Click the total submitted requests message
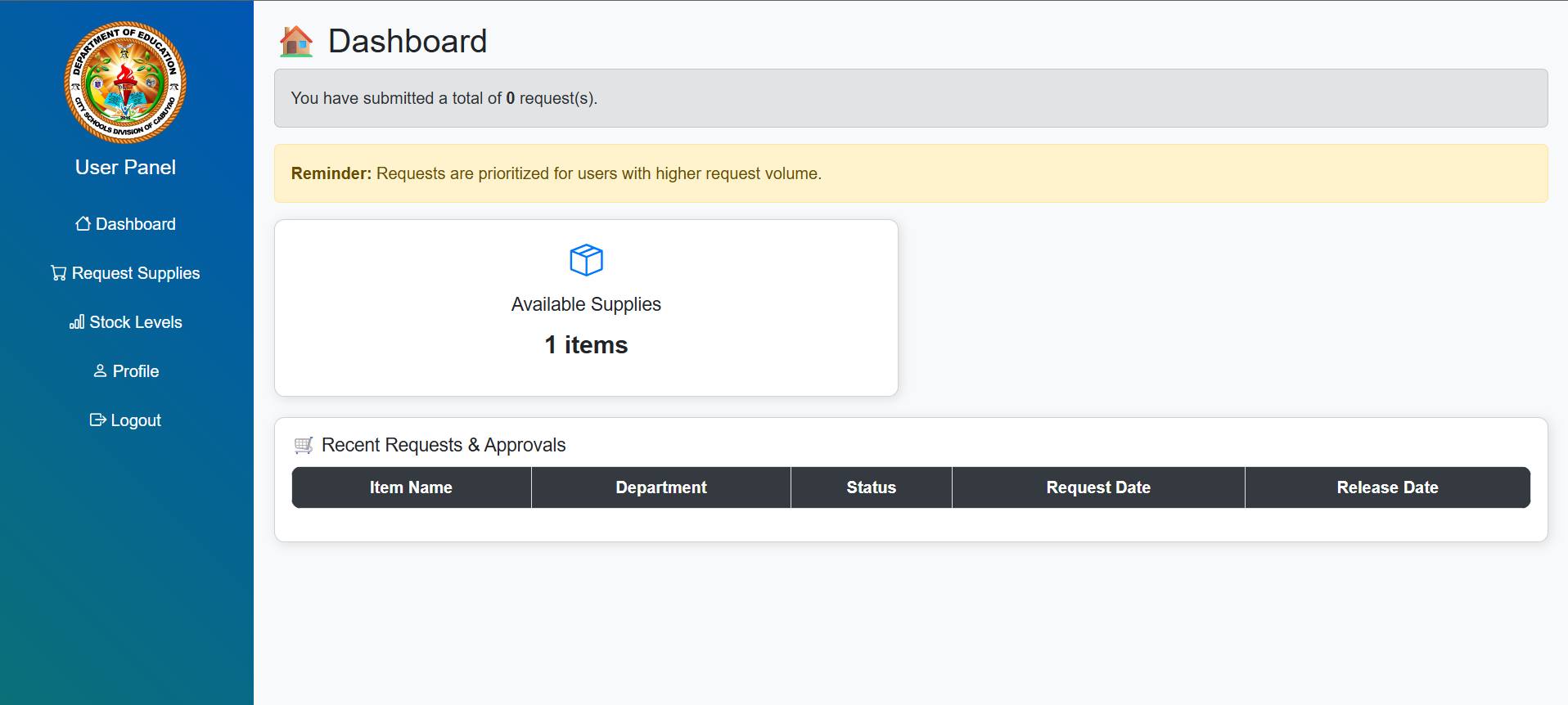This screenshot has height=705, width=1568. (911, 98)
